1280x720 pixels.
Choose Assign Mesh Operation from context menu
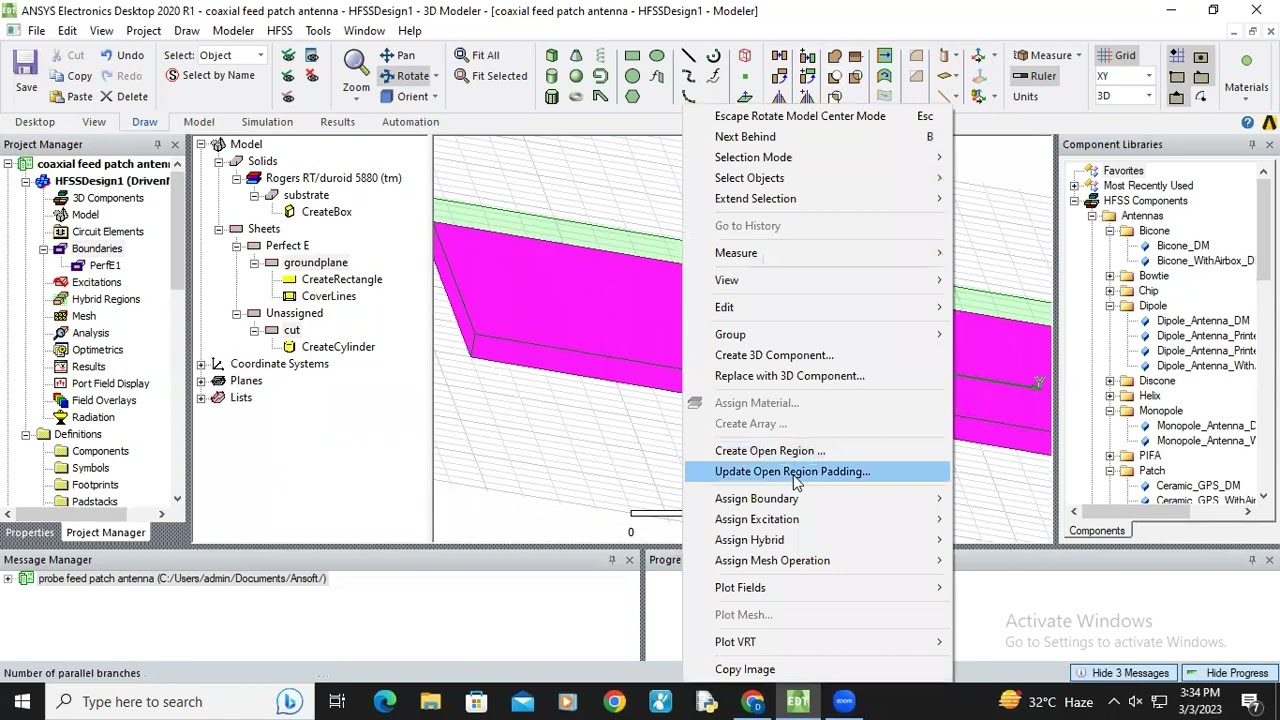click(816, 561)
